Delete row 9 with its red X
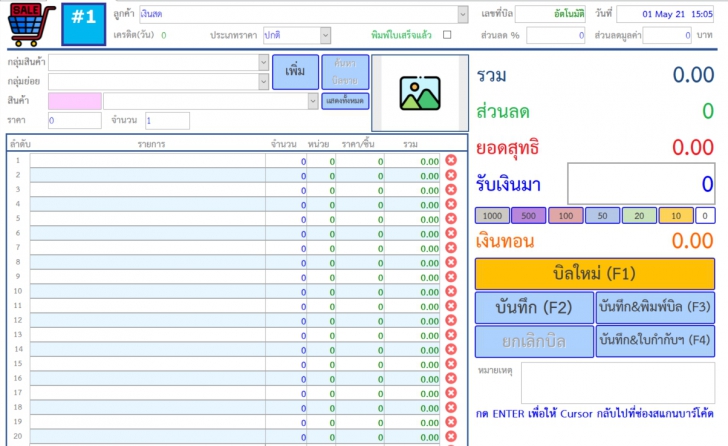 (451, 277)
